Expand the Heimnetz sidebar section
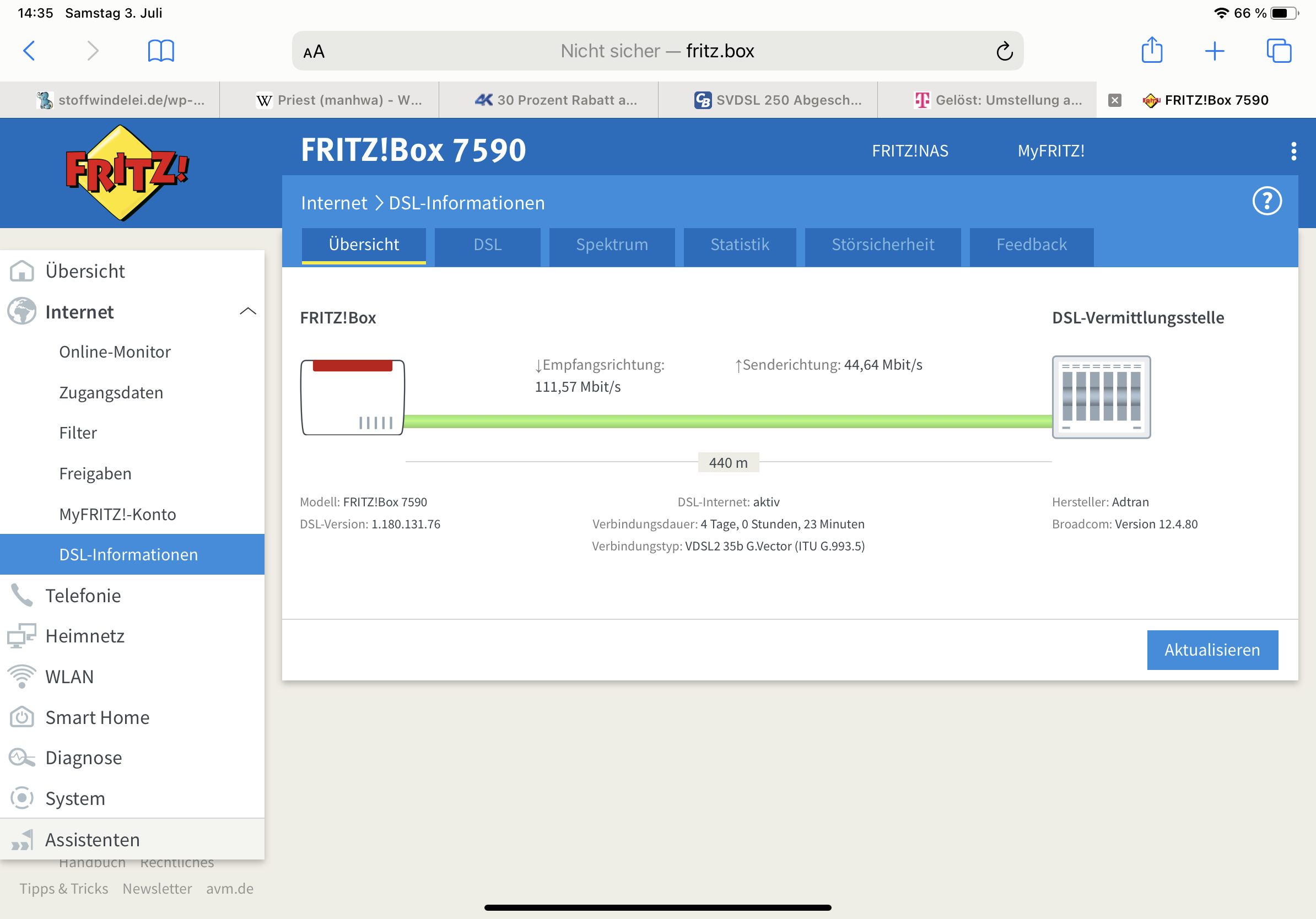Screen dimensions: 1316x919 point(85,636)
